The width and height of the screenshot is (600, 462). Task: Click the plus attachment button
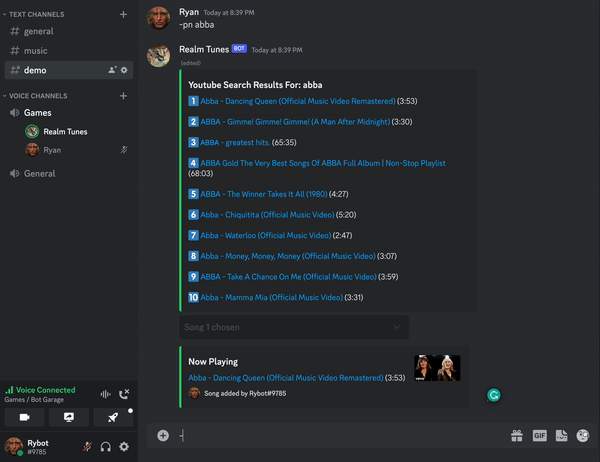click(163, 435)
